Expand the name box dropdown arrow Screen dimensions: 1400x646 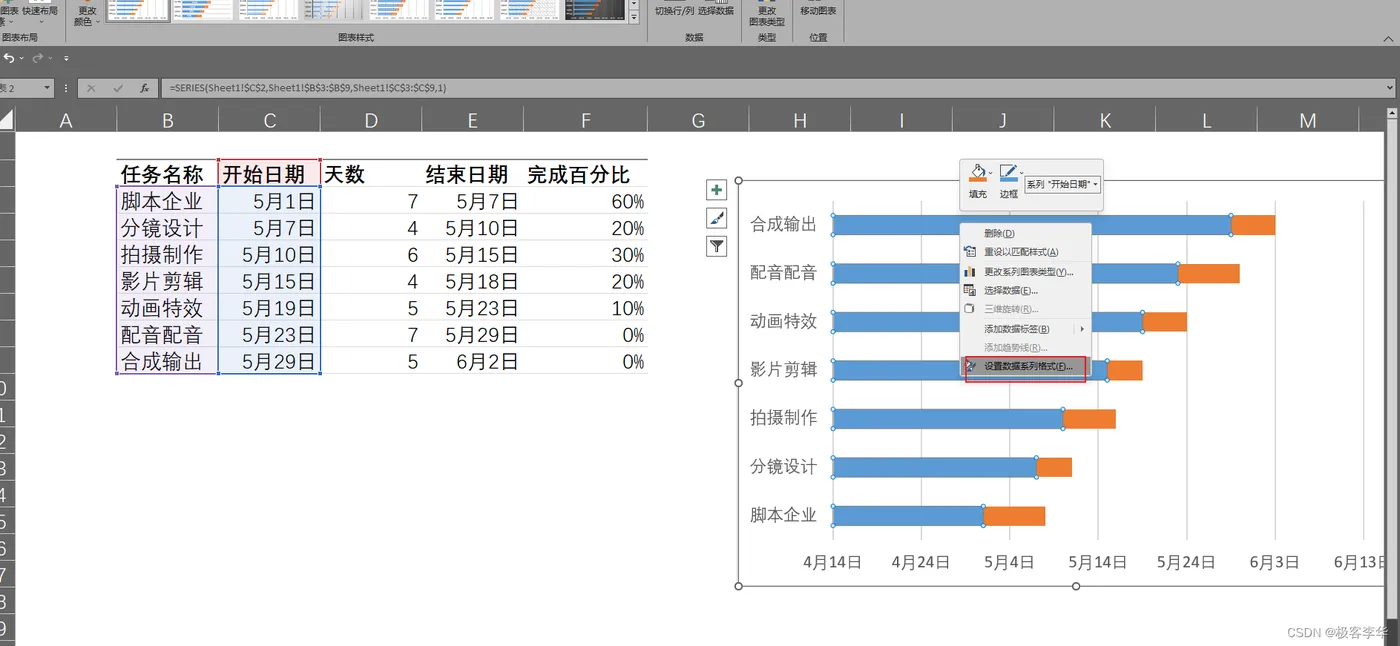pos(47,88)
